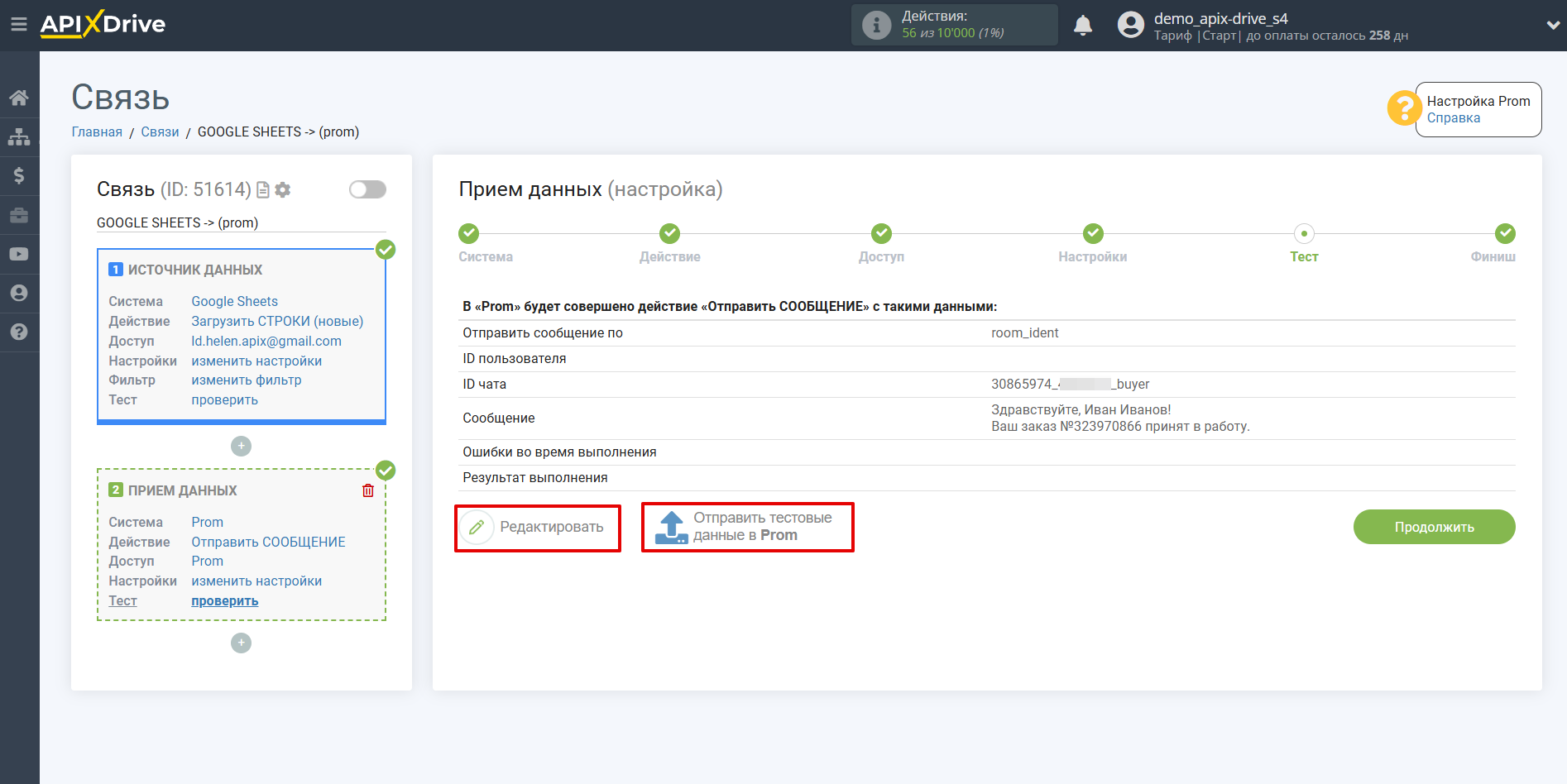
Task: Expand the account dropdown arrow
Action: [x=1553, y=26]
